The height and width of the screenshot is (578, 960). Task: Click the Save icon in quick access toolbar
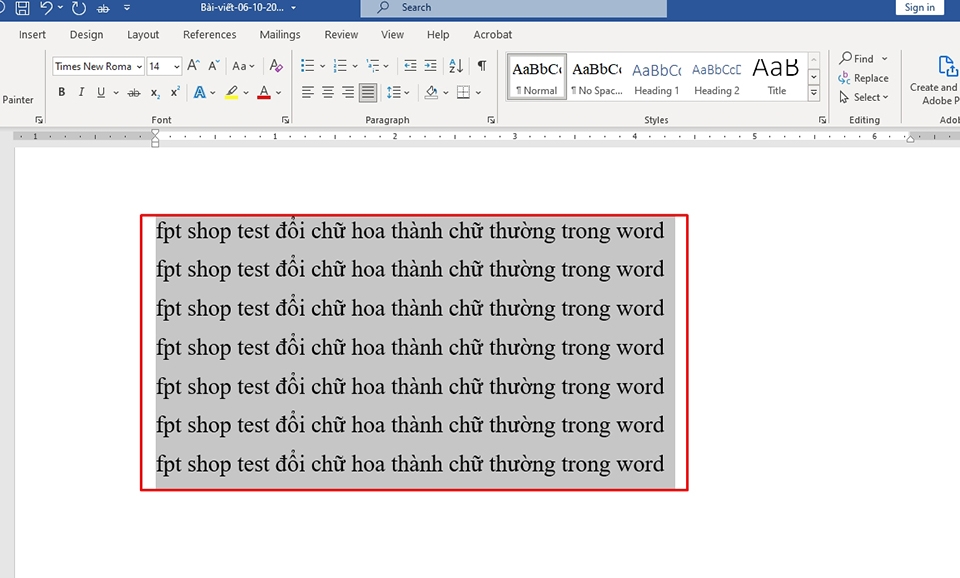coord(23,8)
